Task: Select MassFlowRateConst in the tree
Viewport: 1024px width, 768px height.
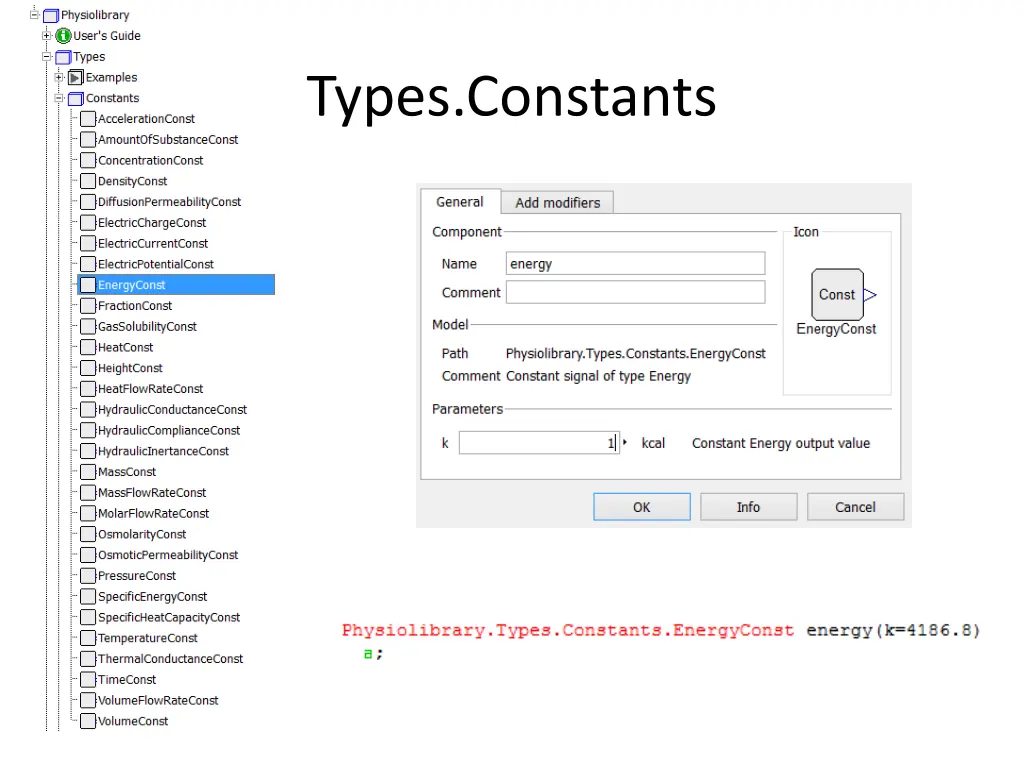Action: coord(152,493)
